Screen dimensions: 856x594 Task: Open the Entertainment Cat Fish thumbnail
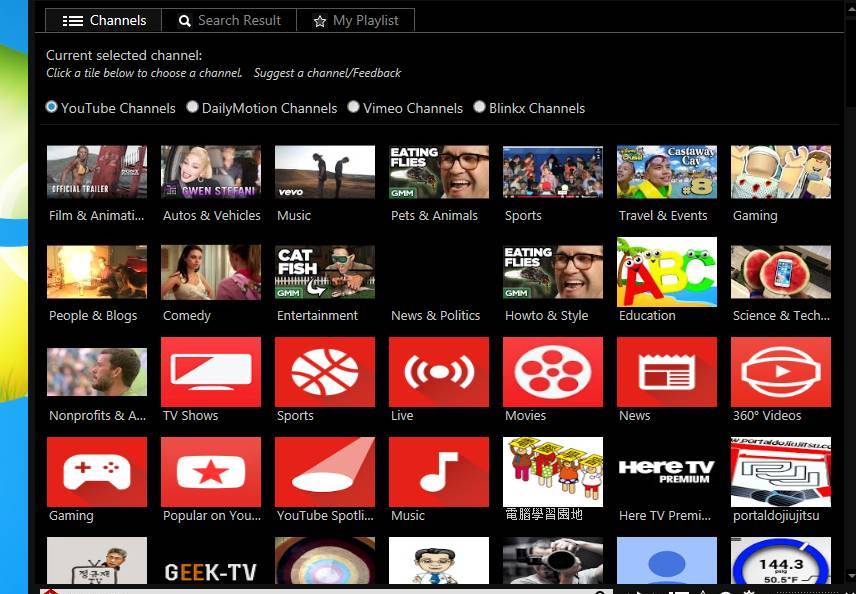click(325, 272)
